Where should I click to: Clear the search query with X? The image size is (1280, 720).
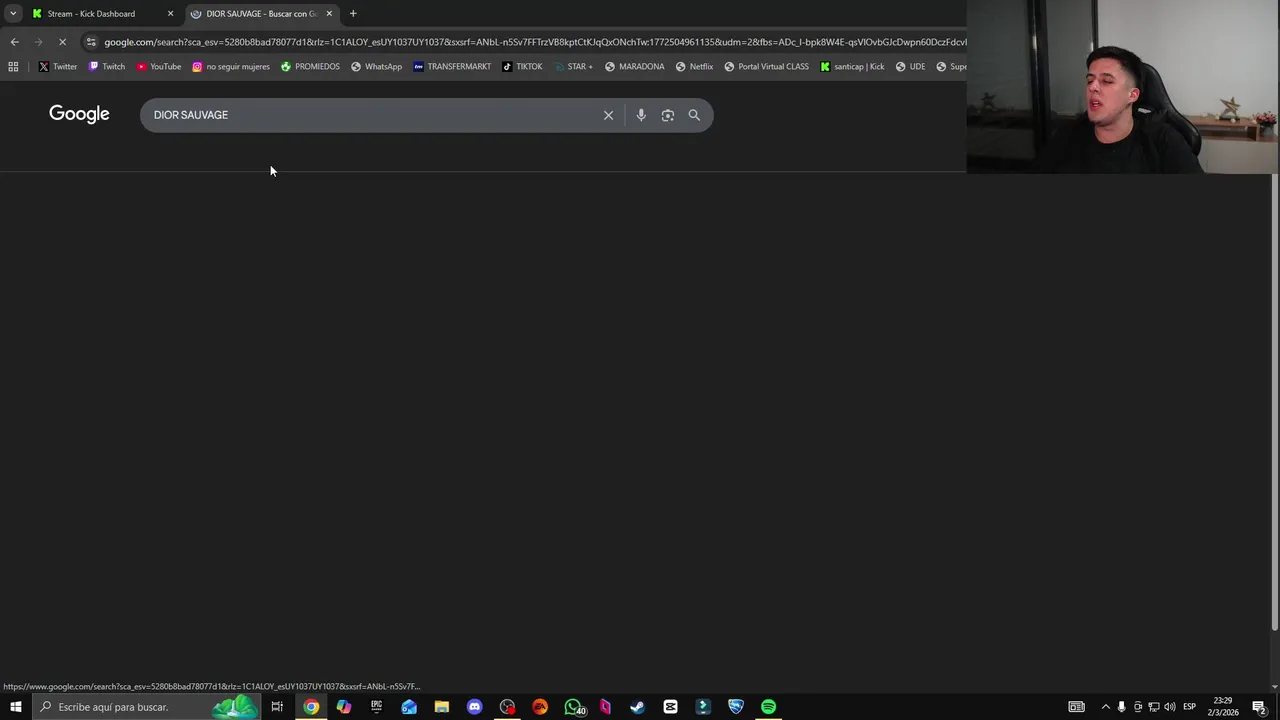[608, 115]
